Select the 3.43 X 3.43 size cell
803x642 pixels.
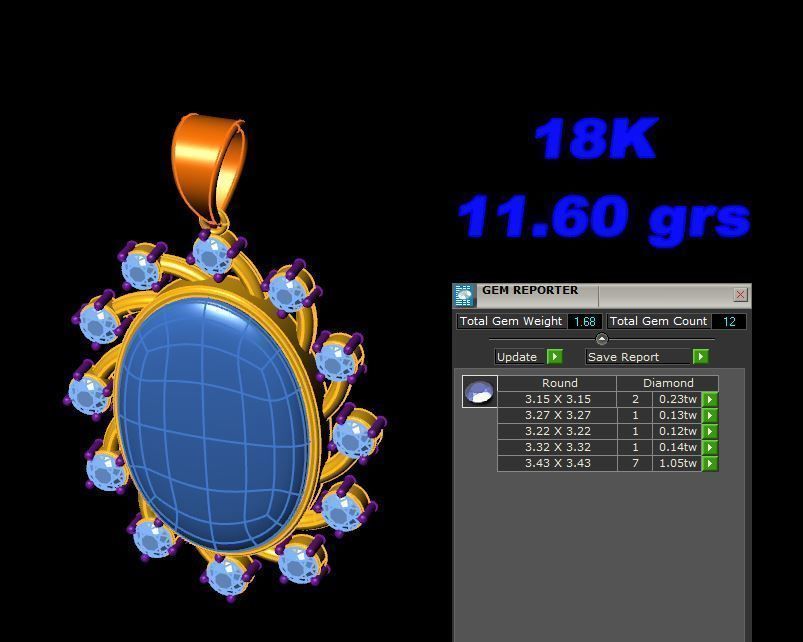click(x=557, y=463)
